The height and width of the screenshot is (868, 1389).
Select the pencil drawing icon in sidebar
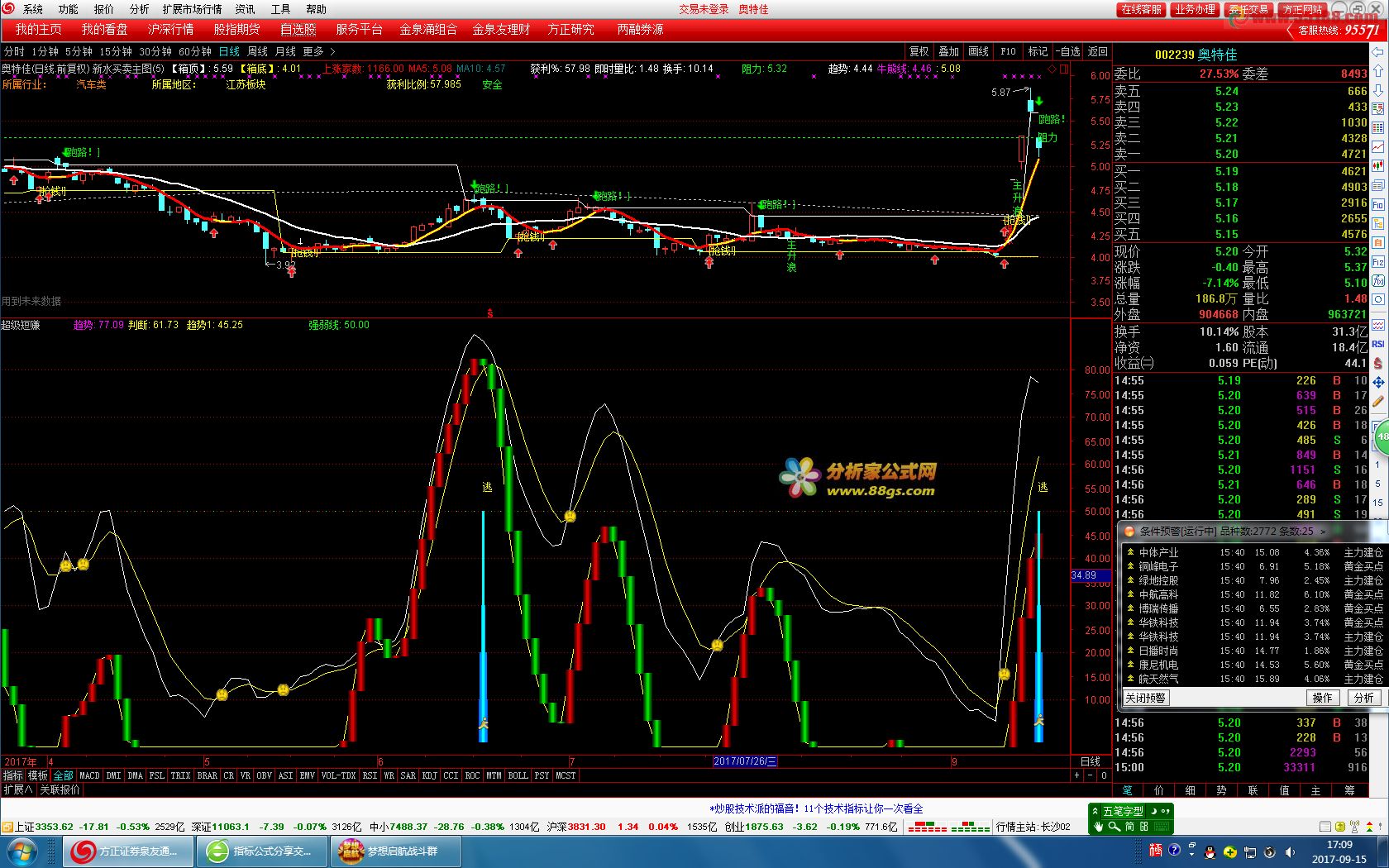tap(1378, 401)
